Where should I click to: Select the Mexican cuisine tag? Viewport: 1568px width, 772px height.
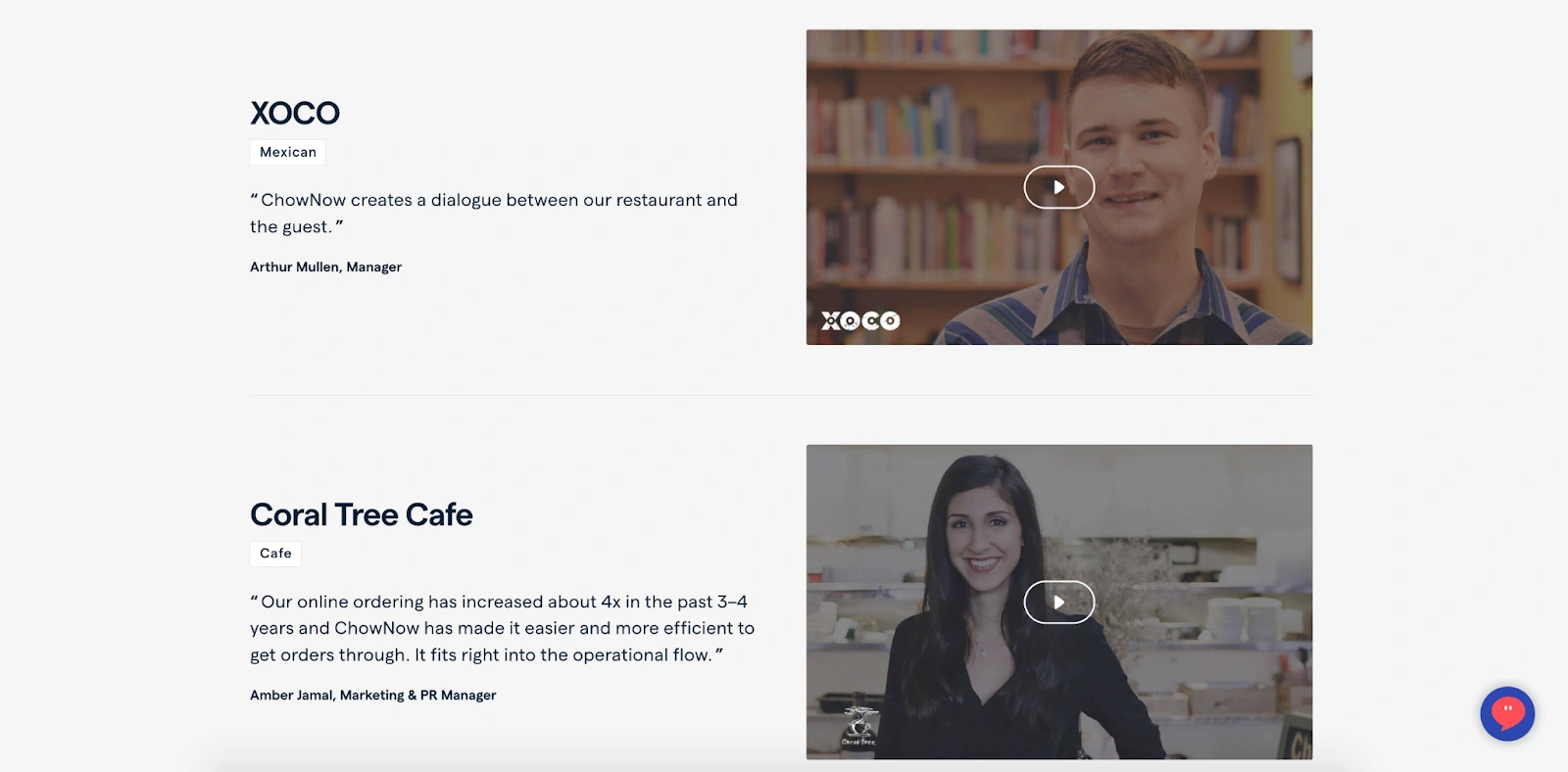point(288,152)
